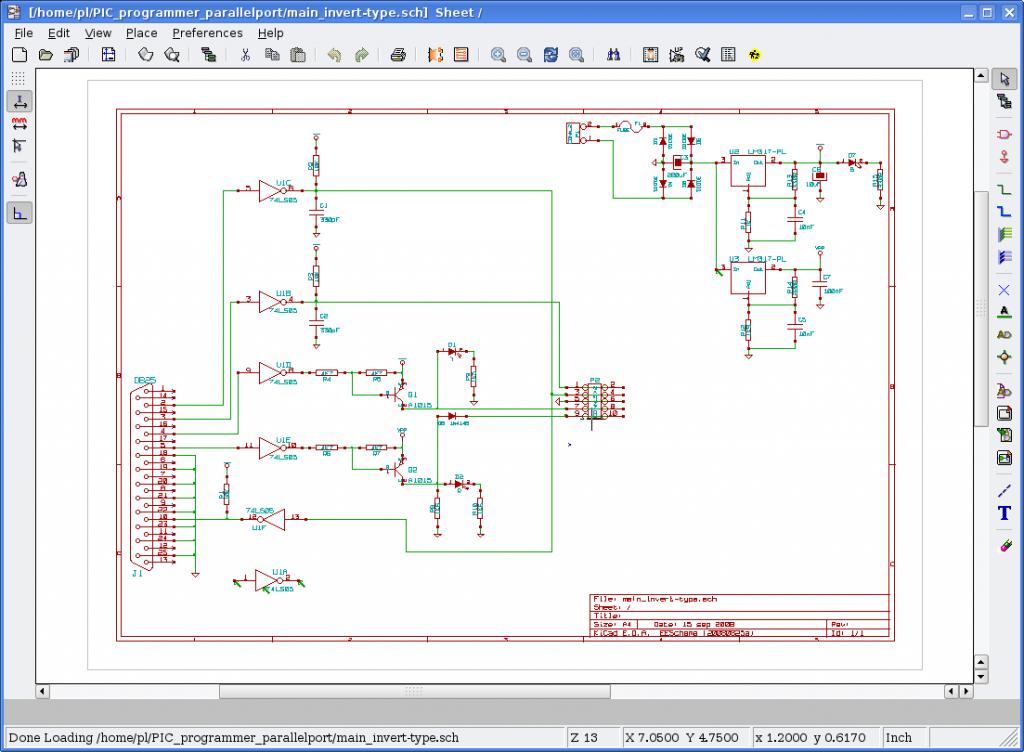Click the Print schematic icon

point(397,55)
